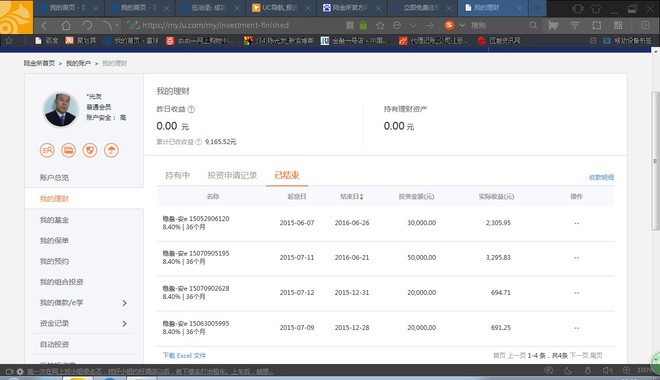660x380 pixels.
Task: Click the help icon beside 累计已收收益
Action: (x=198, y=142)
